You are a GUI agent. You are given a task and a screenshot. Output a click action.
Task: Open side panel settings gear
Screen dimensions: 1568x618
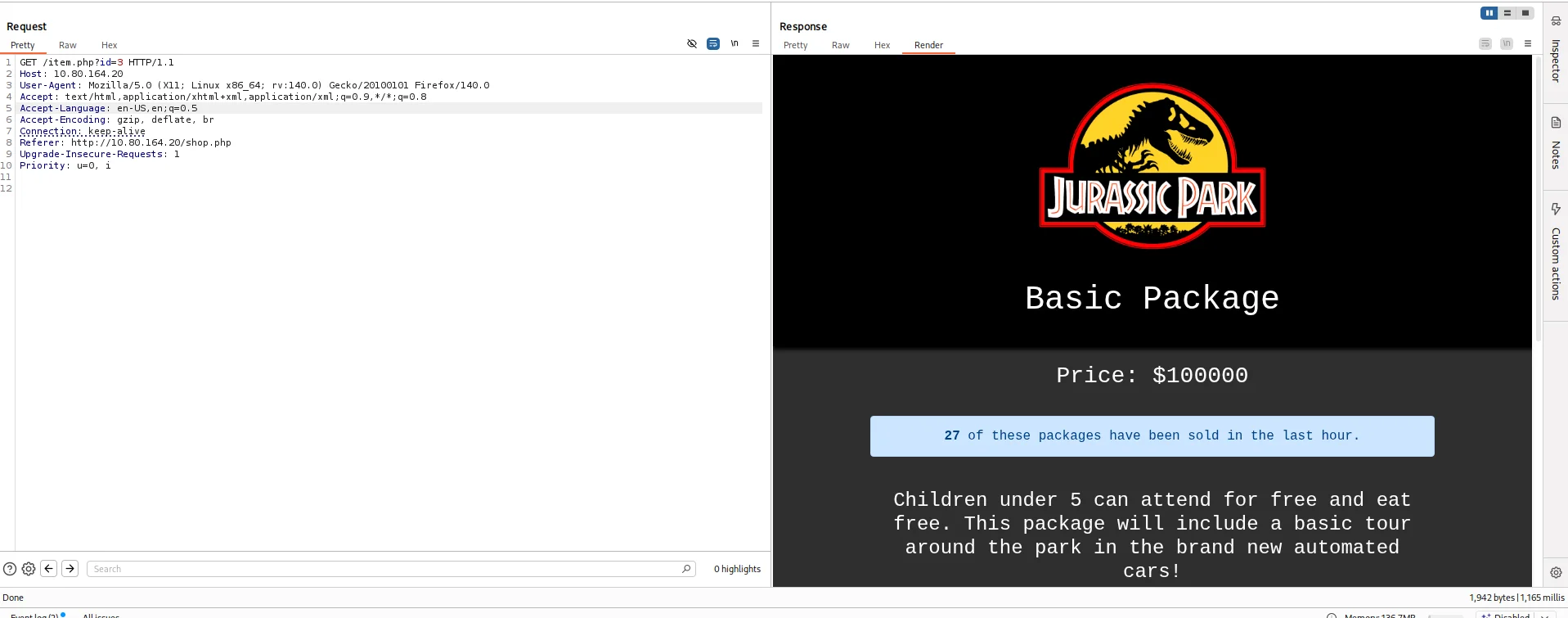pyautogui.click(x=1556, y=573)
